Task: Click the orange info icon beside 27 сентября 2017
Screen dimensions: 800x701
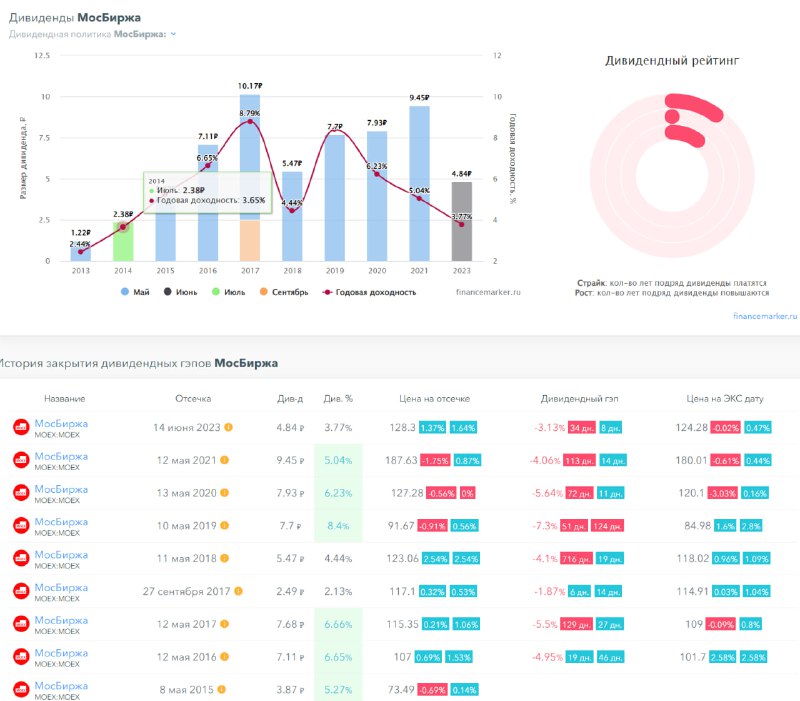Action: click(x=238, y=591)
